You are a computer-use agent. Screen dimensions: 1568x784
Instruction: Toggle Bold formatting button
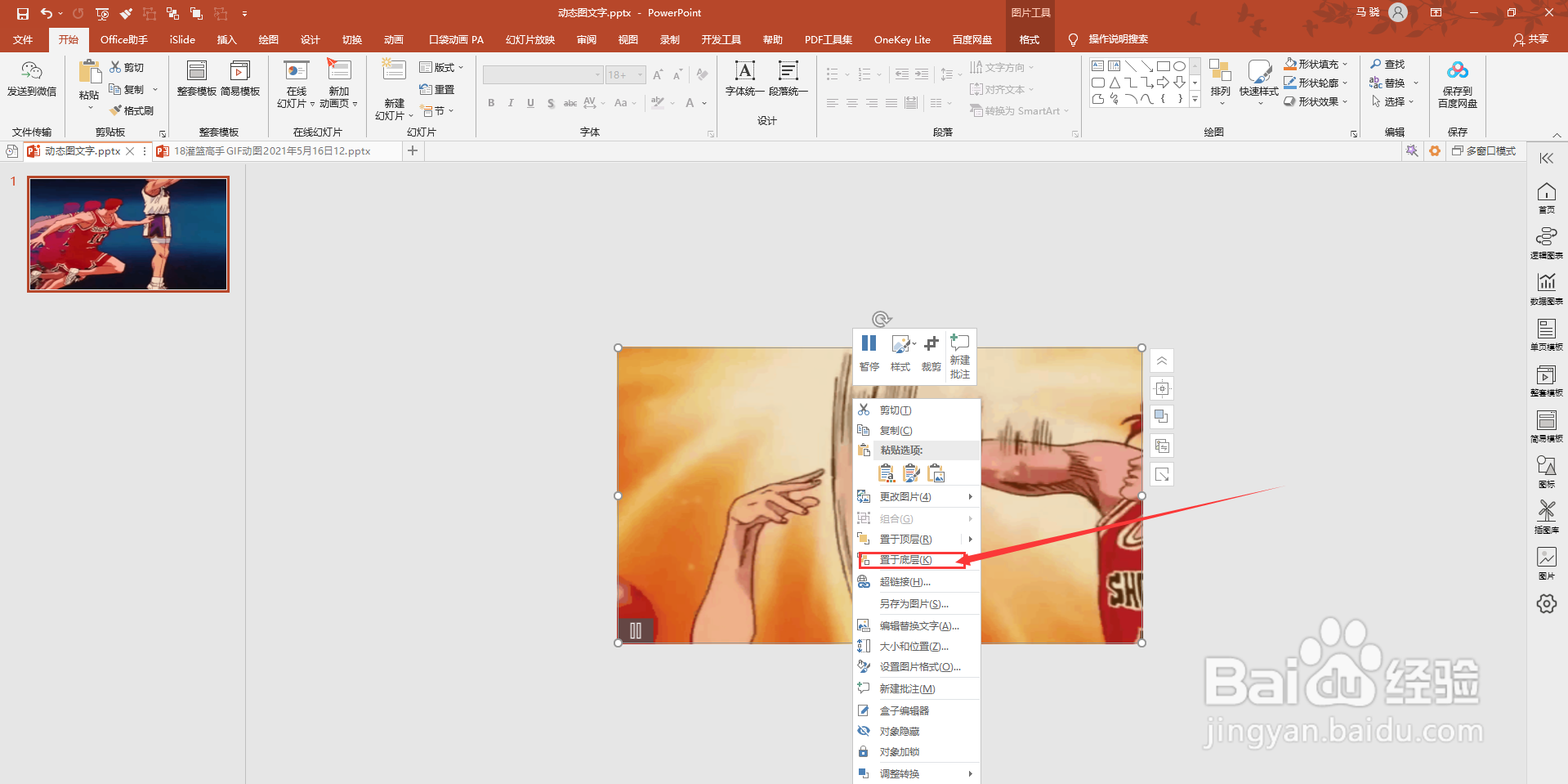491,103
